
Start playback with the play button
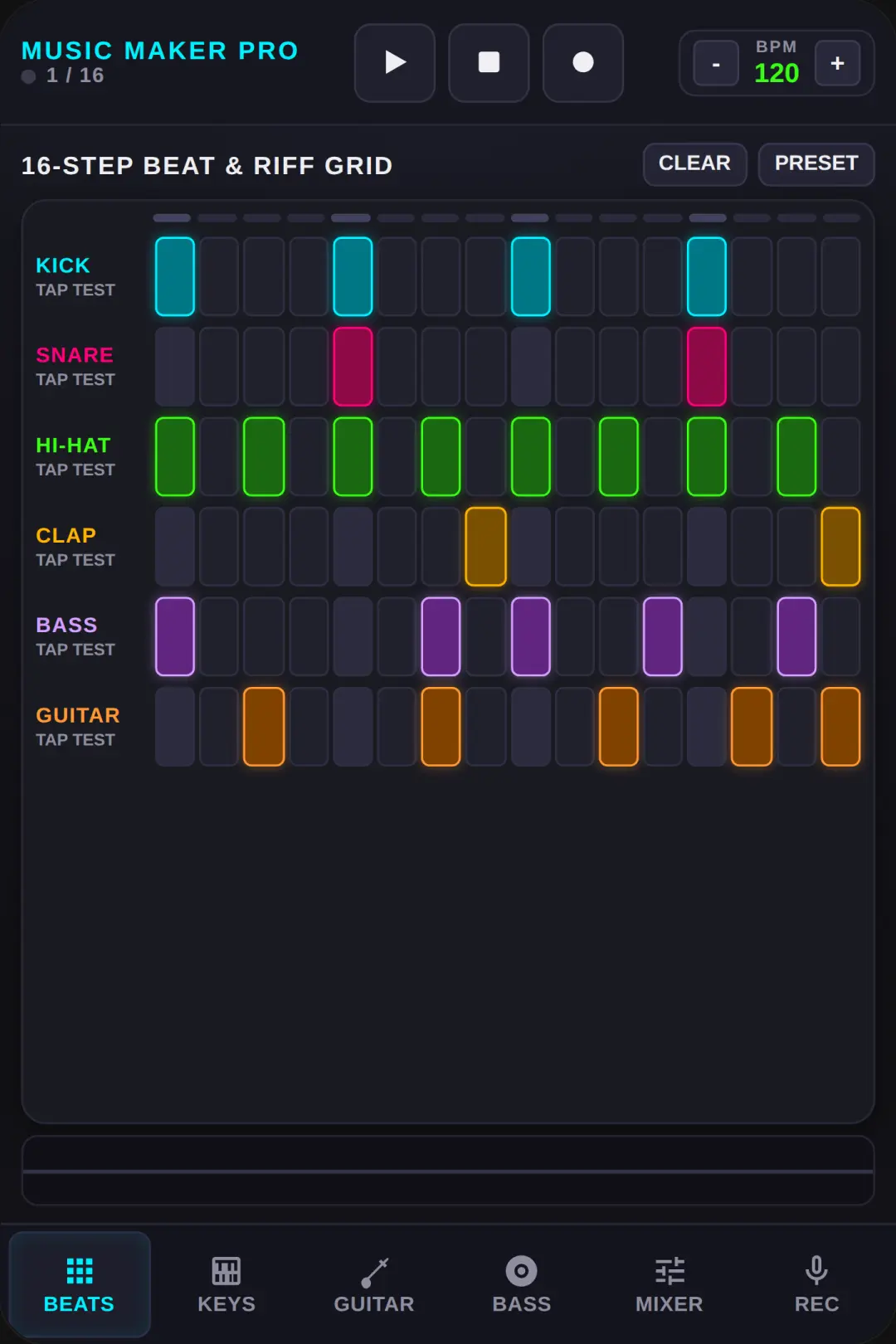pyautogui.click(x=395, y=63)
